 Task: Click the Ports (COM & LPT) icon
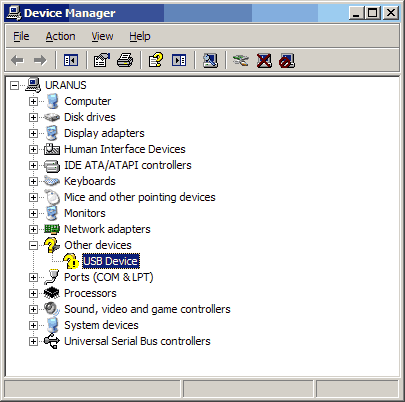[x=52, y=277]
